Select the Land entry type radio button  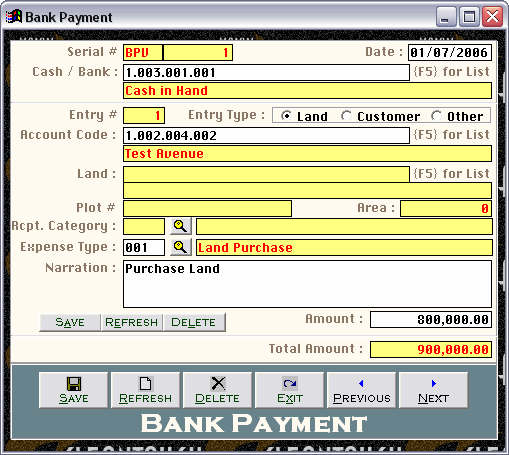pyautogui.click(x=286, y=116)
